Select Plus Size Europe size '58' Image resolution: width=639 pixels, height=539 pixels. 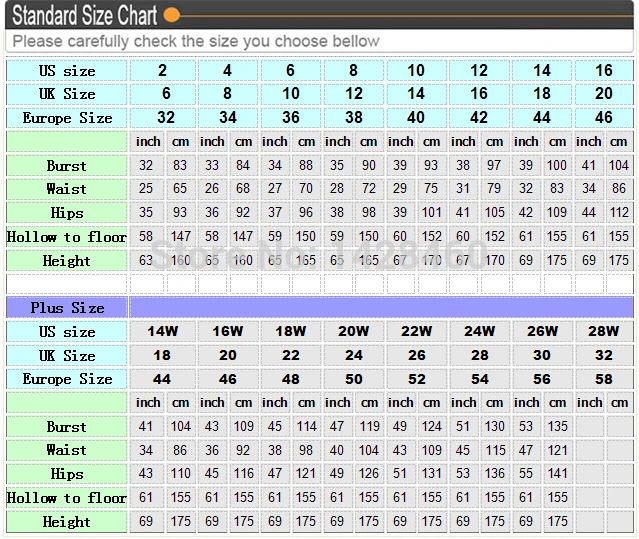[x=604, y=379]
